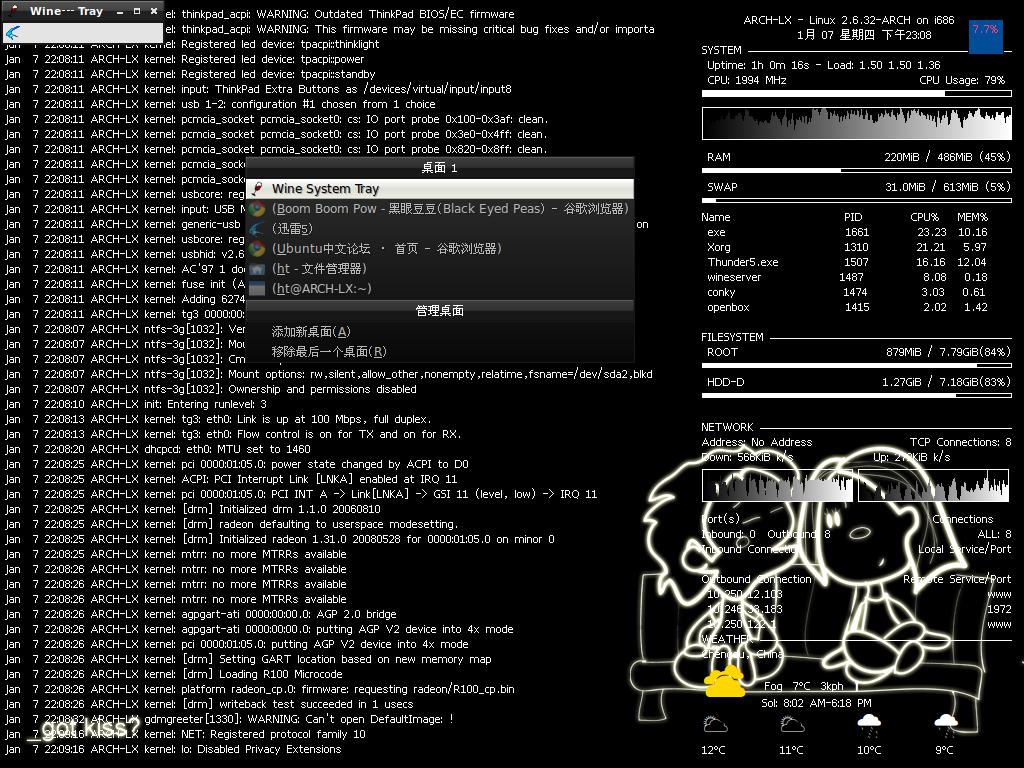Click the 'openbox' process name

[728, 308]
